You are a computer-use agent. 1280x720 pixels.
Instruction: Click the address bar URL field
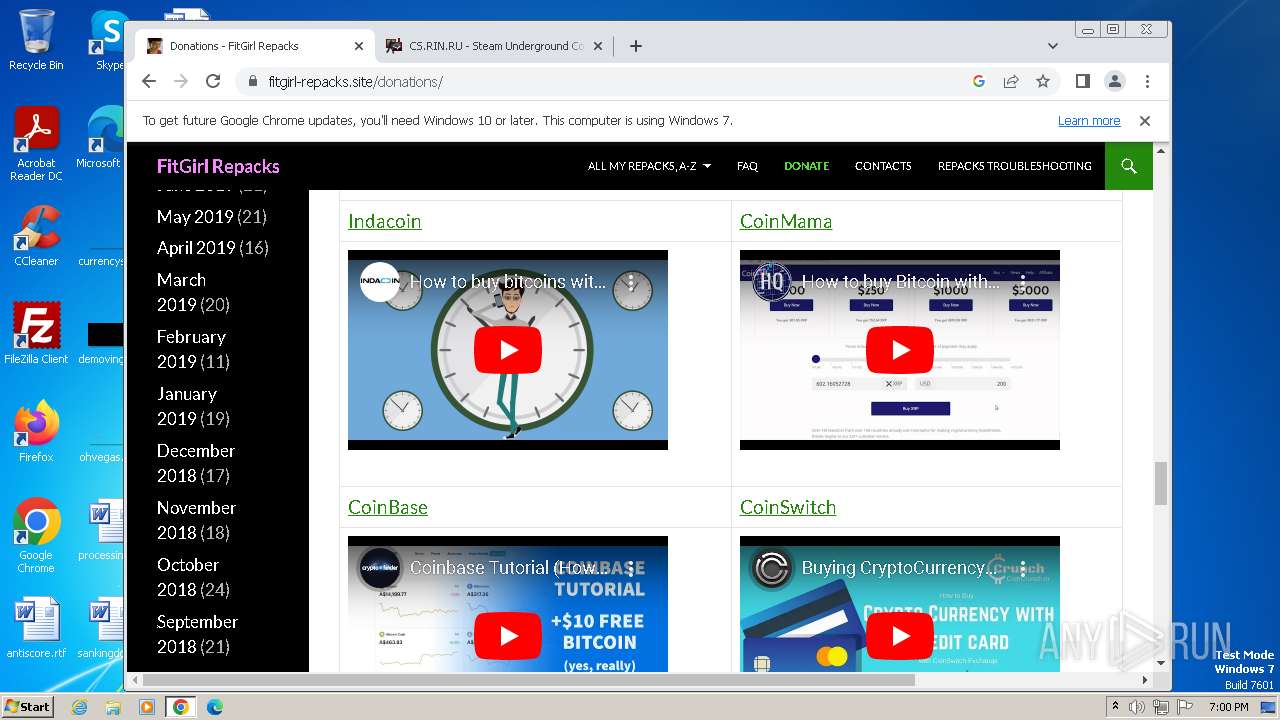tap(600, 81)
